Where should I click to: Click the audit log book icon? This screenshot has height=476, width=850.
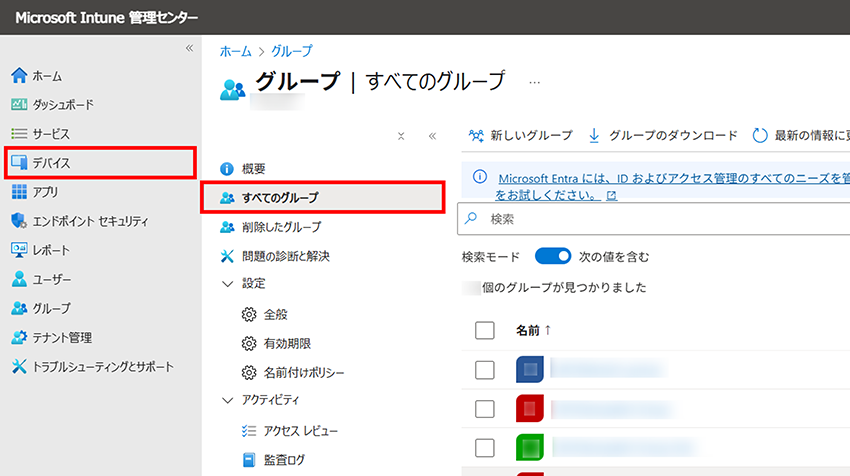tap(249, 460)
